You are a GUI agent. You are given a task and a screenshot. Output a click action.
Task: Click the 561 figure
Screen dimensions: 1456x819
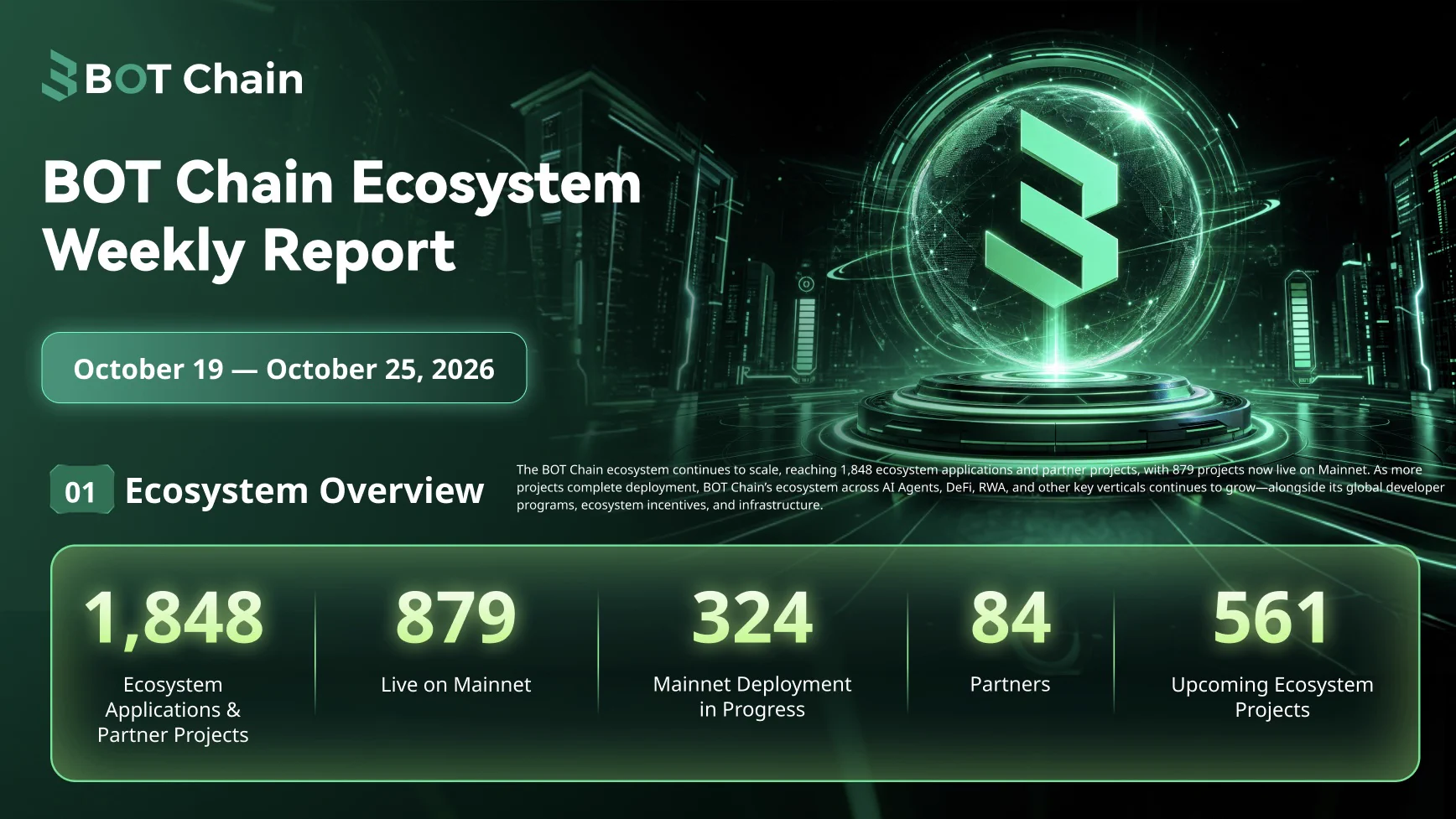click(1271, 618)
